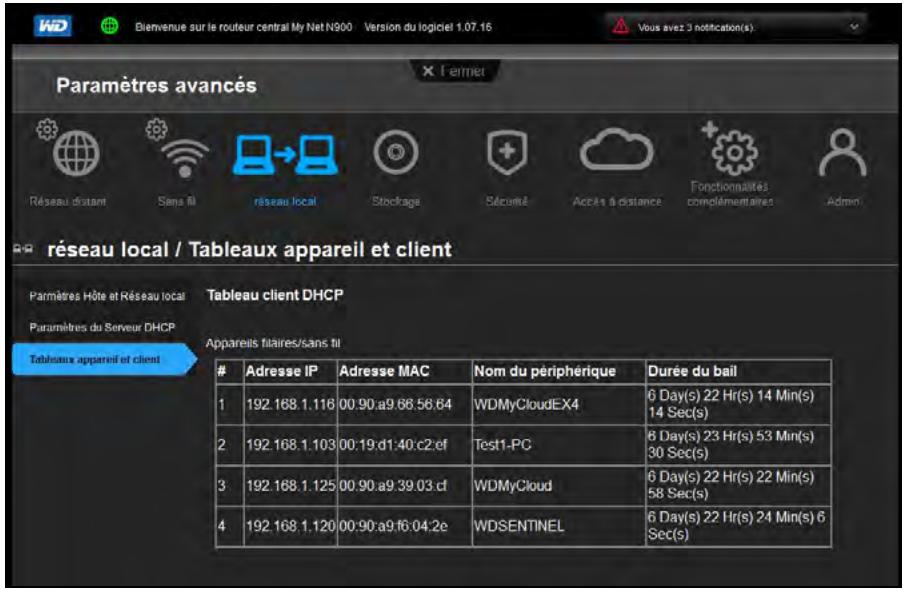Open Paramètres du Serveur DHCP
Screen dimensions: 904x590
point(102,327)
